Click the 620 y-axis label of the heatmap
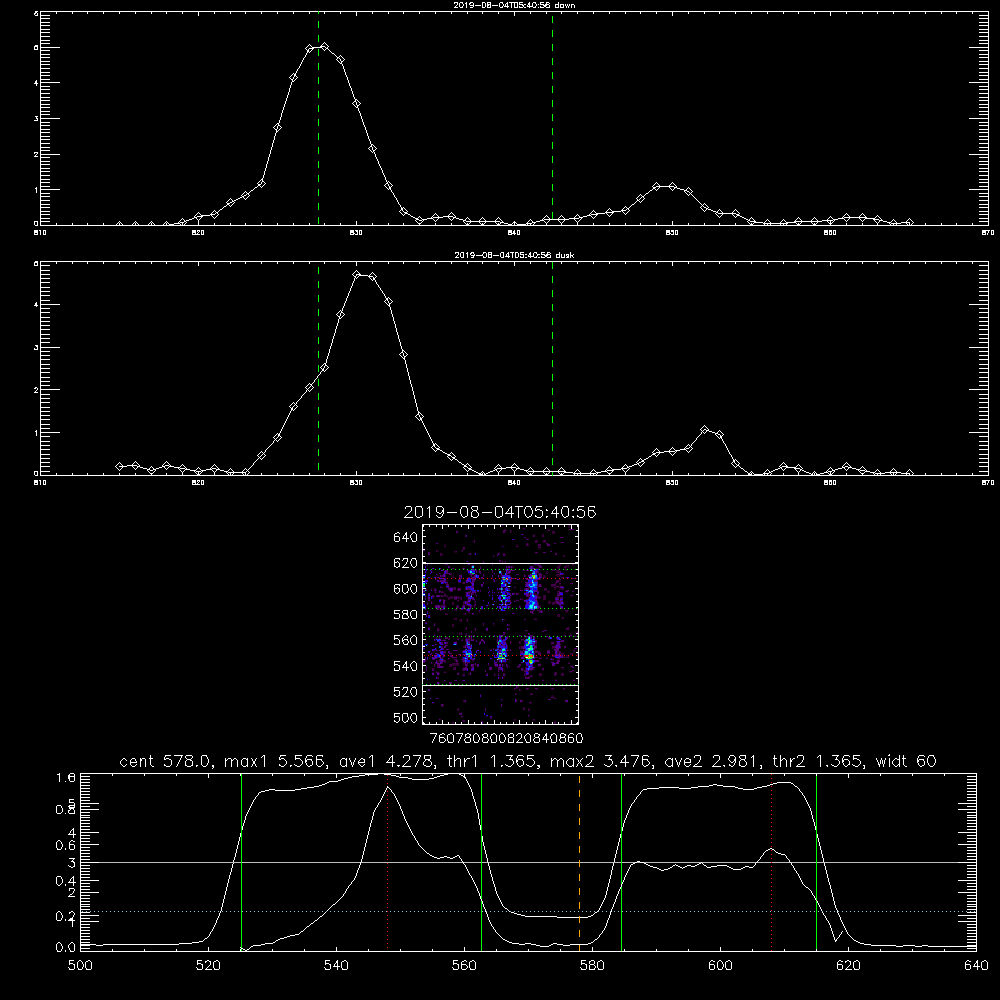 [x=406, y=563]
